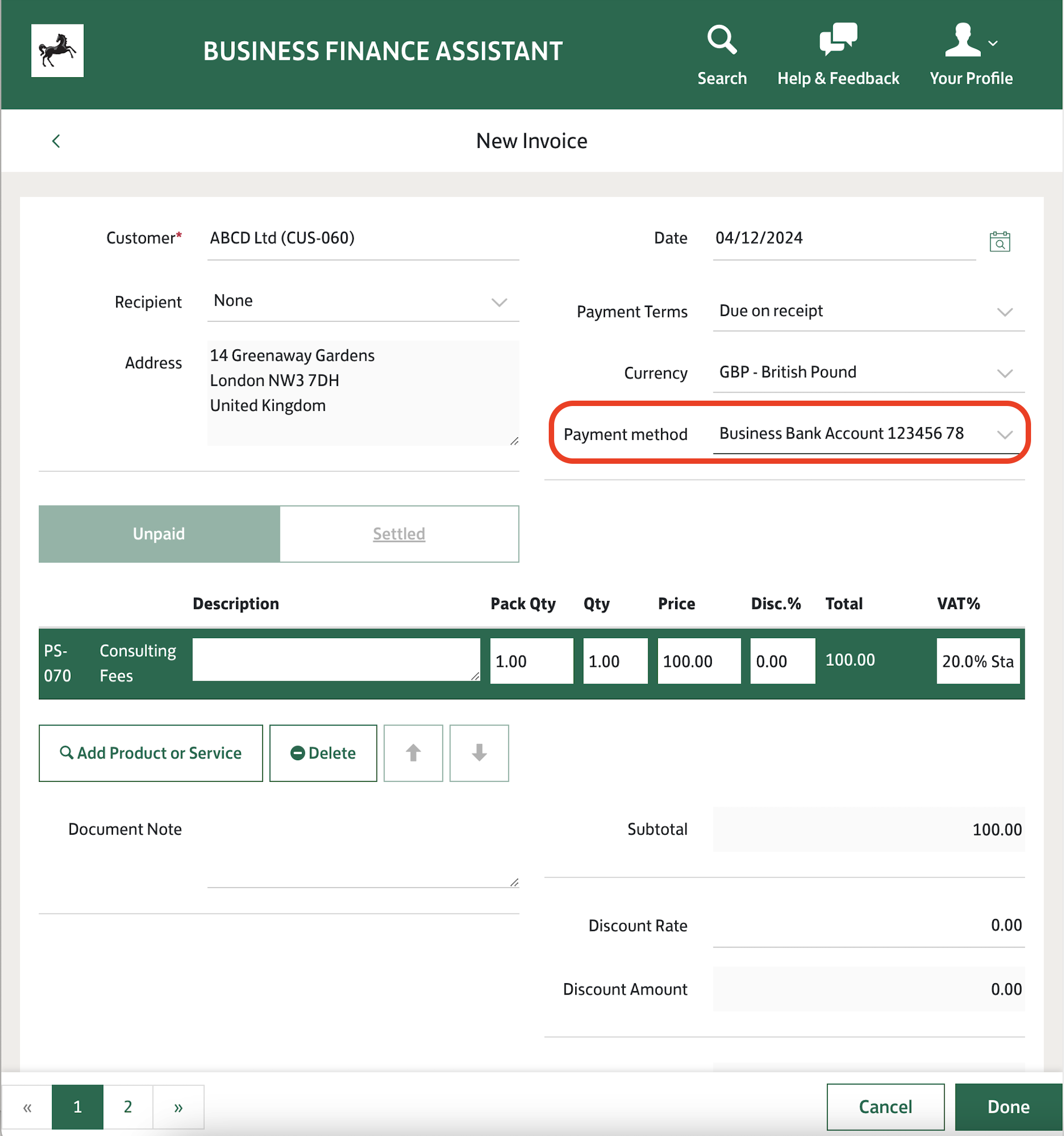
Task: Go to page 2
Action: 127,1107
